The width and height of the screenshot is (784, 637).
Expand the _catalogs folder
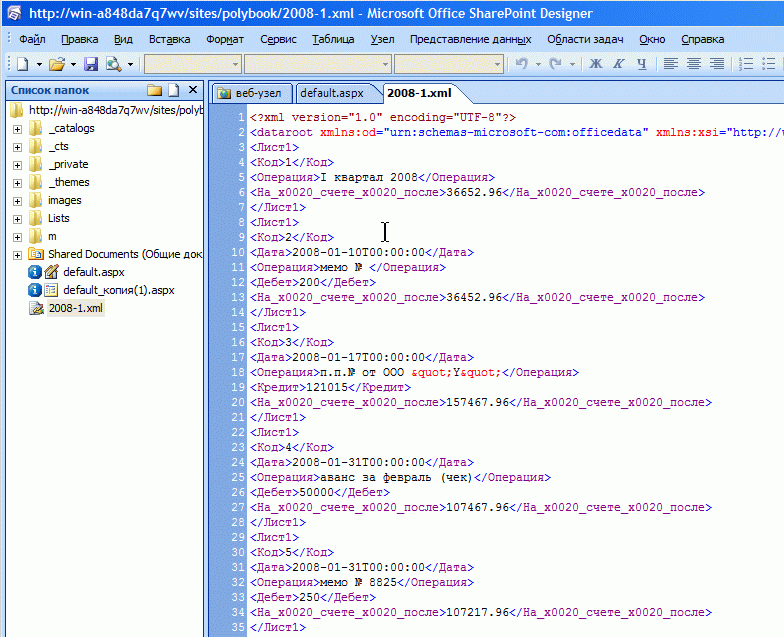pos(18,129)
